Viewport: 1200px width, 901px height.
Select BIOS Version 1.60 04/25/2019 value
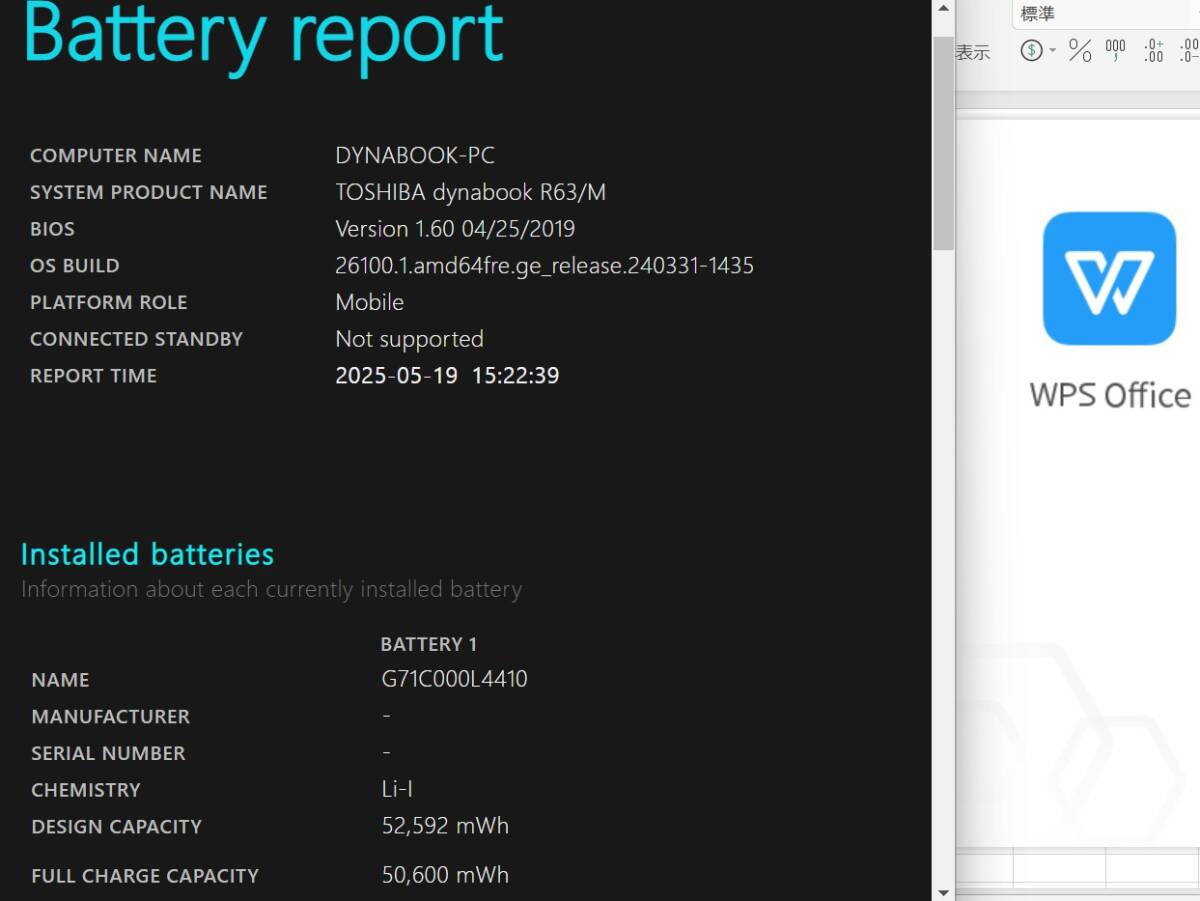[455, 229]
